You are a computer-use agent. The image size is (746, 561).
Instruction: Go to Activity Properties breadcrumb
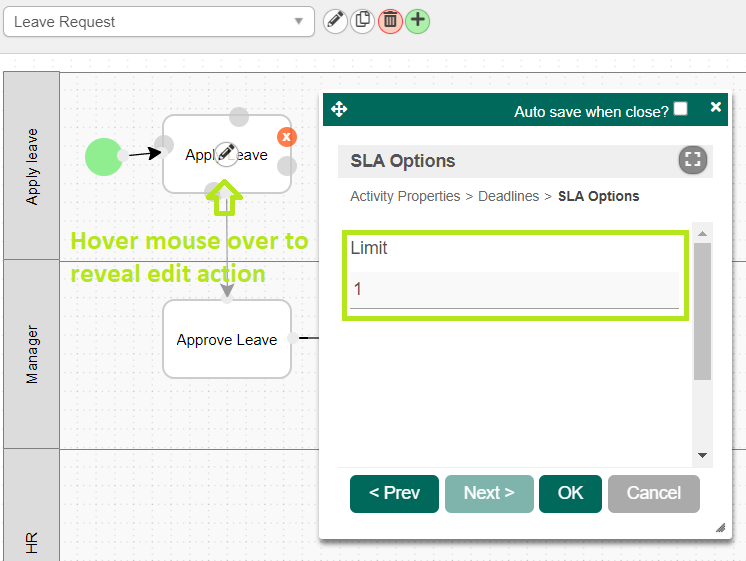[405, 197]
